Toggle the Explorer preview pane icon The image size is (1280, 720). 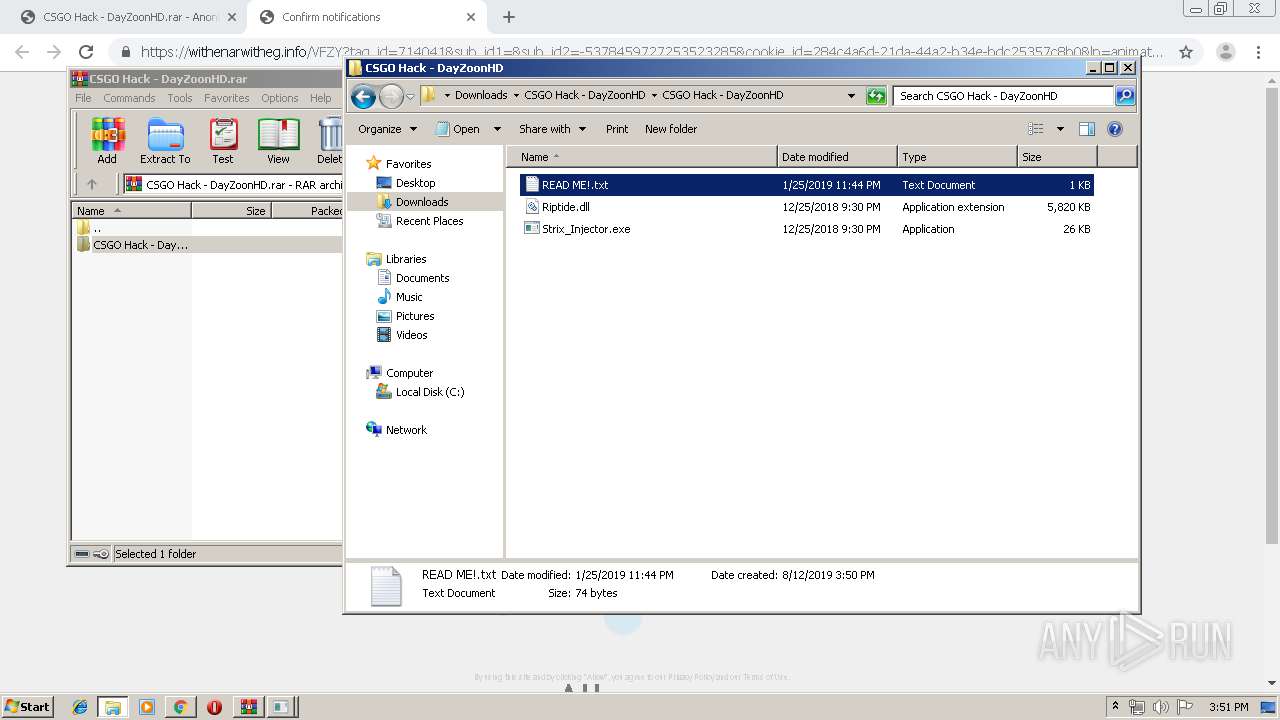[x=1087, y=129]
